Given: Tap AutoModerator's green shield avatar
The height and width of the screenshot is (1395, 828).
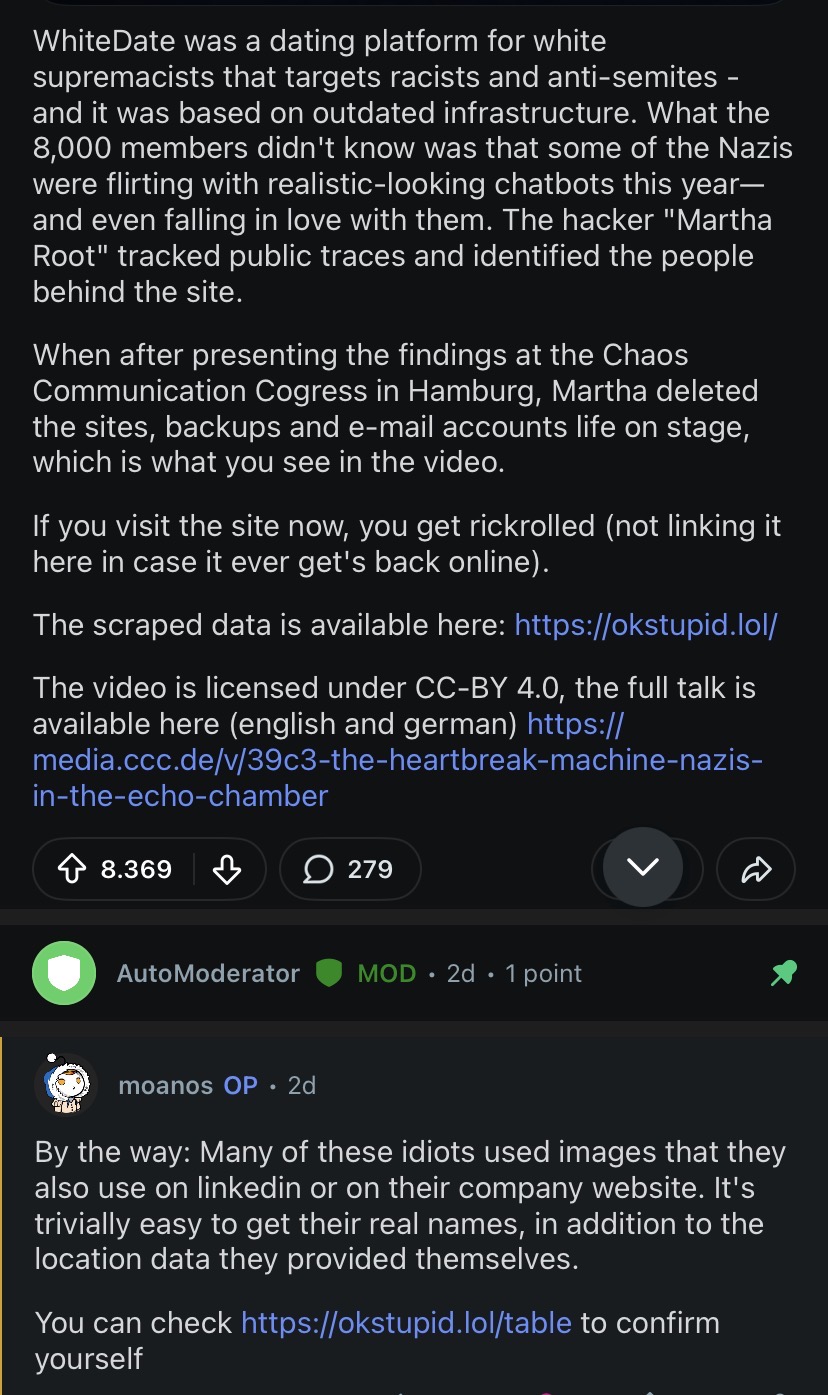Looking at the screenshot, I should (64, 973).
